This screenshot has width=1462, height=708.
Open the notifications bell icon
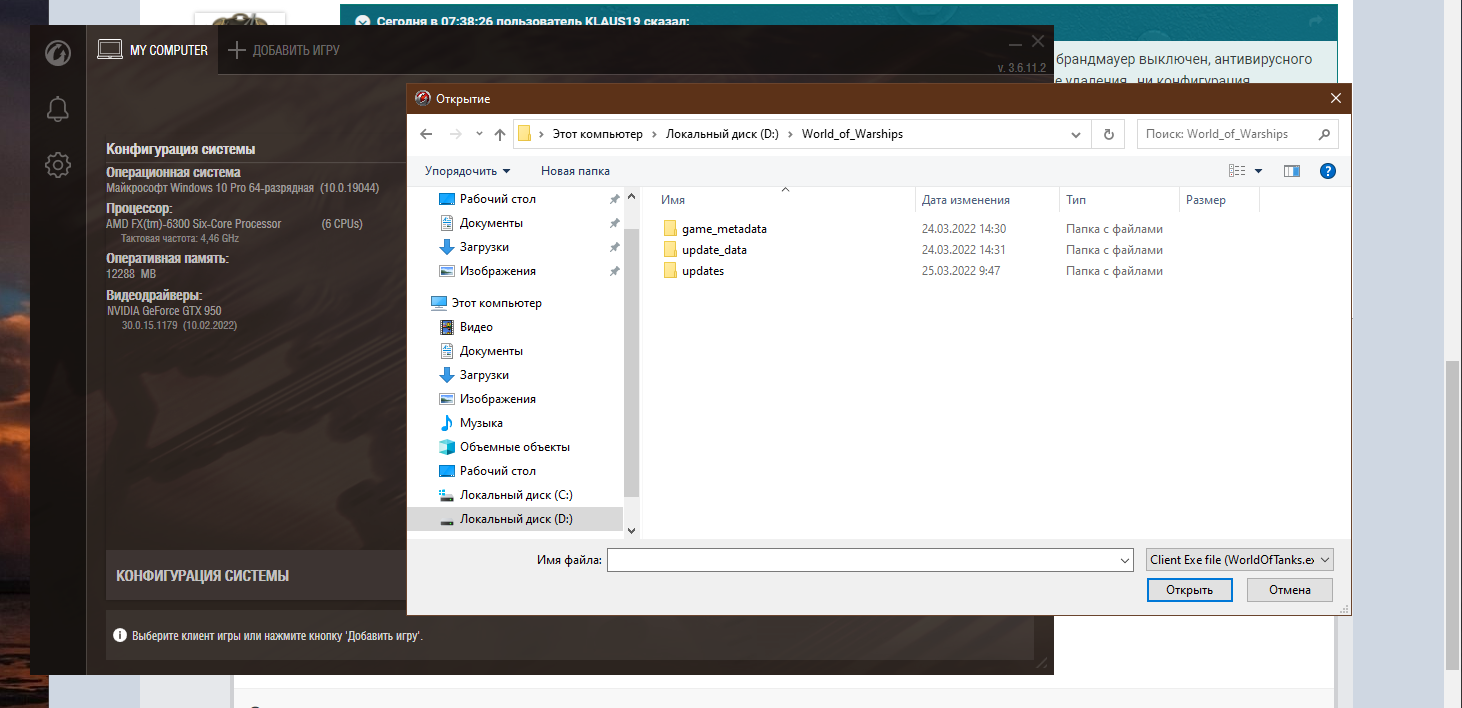[x=58, y=109]
